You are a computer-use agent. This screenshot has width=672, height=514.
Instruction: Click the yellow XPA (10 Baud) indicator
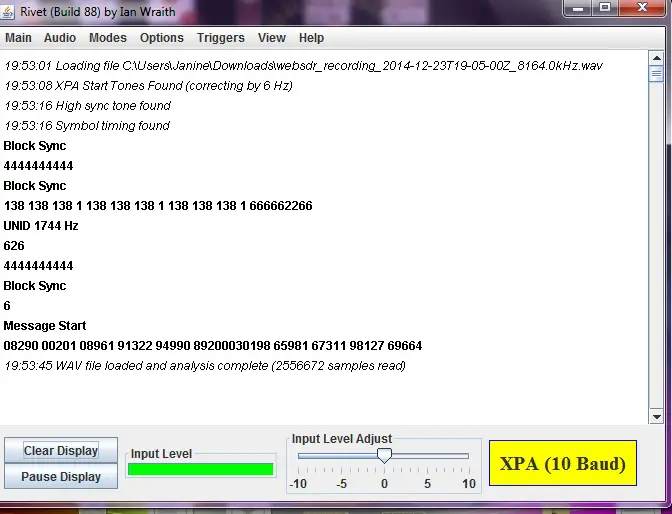point(562,464)
